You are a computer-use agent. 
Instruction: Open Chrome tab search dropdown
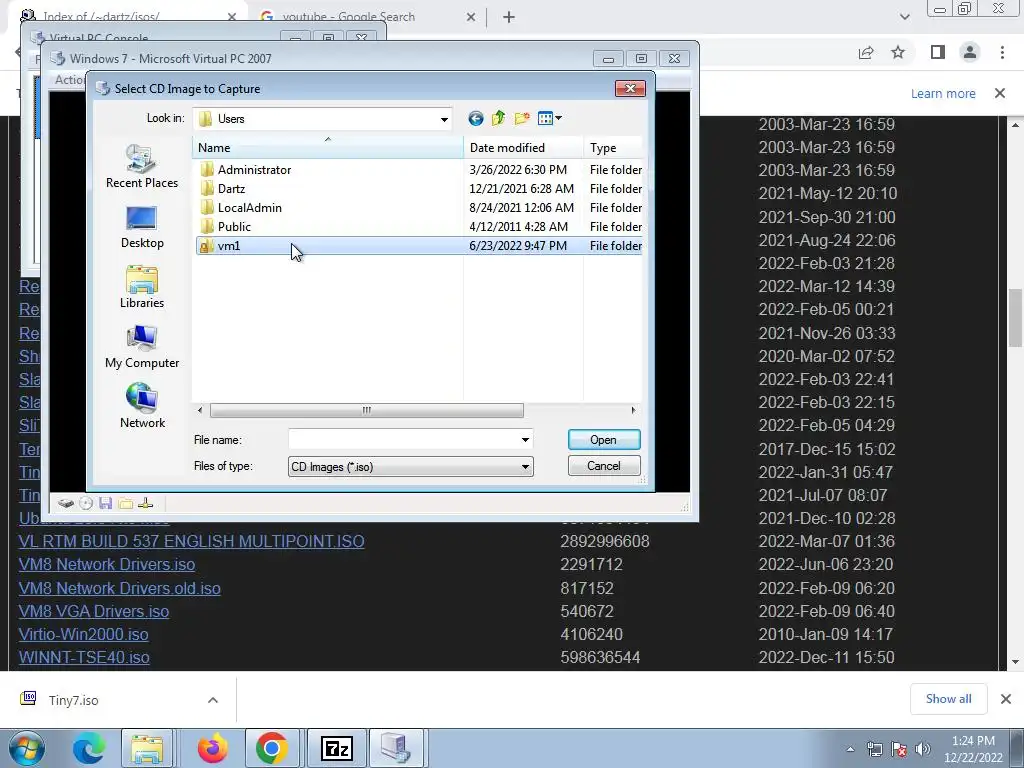904,17
